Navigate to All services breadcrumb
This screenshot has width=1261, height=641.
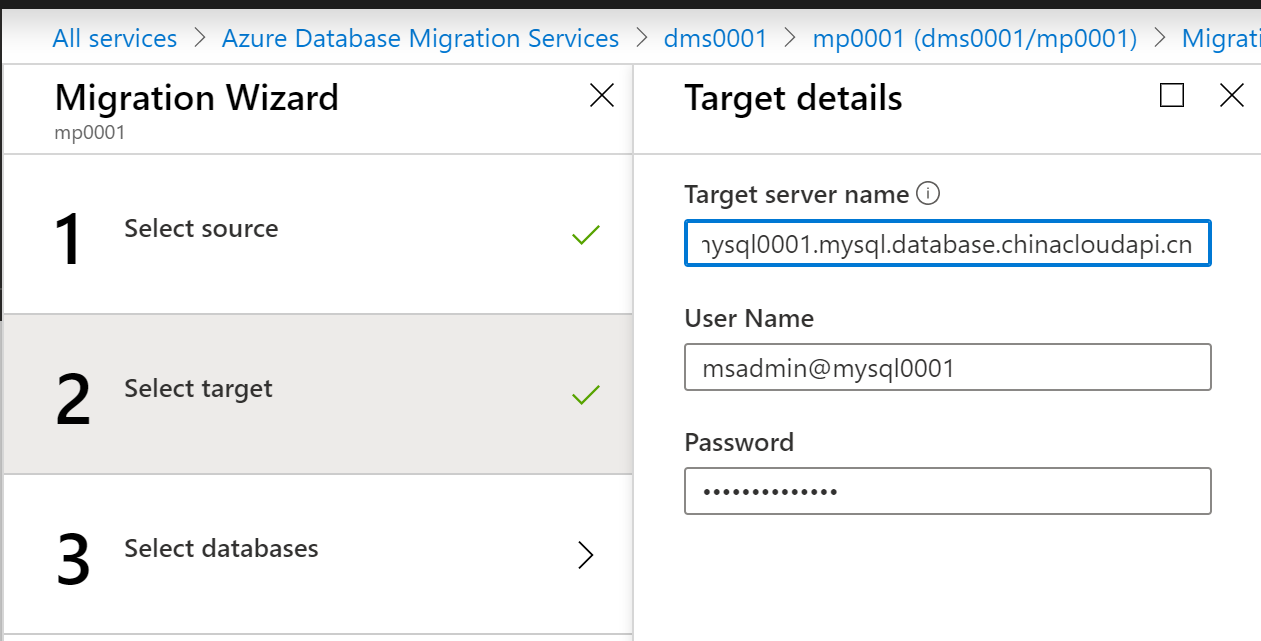(x=114, y=39)
